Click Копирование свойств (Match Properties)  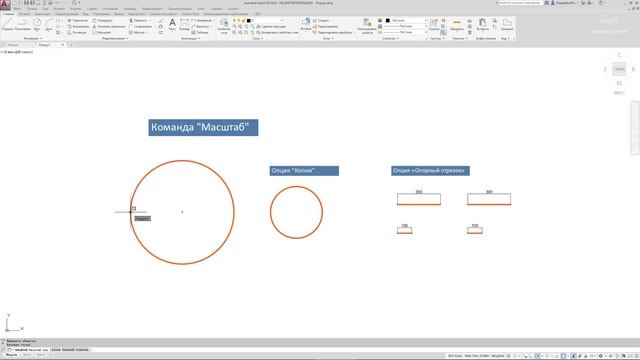click(x=367, y=26)
